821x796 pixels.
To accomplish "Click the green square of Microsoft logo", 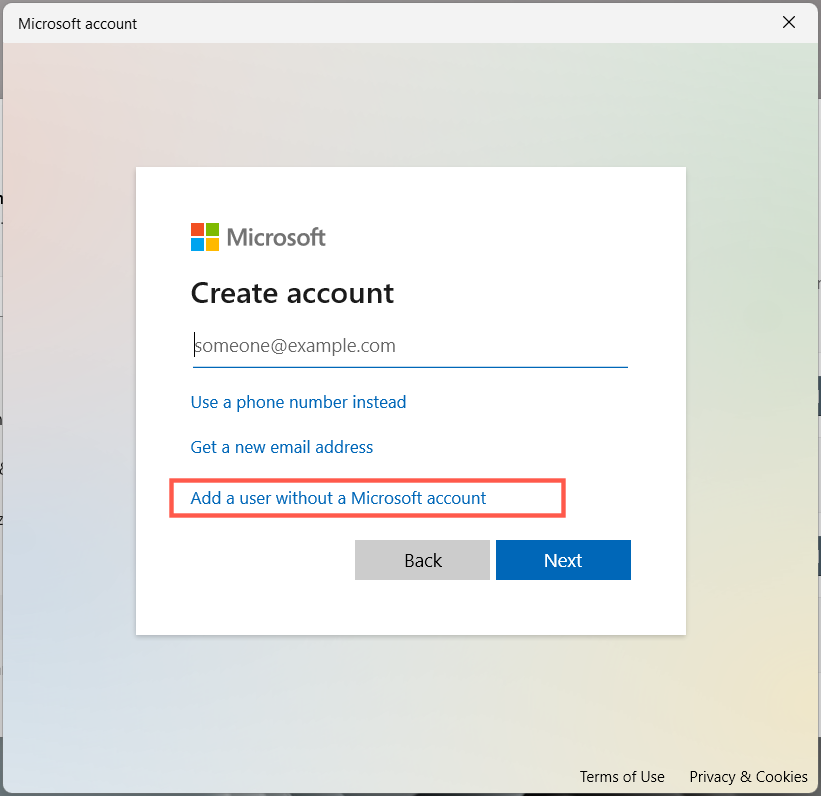I will click(x=212, y=230).
